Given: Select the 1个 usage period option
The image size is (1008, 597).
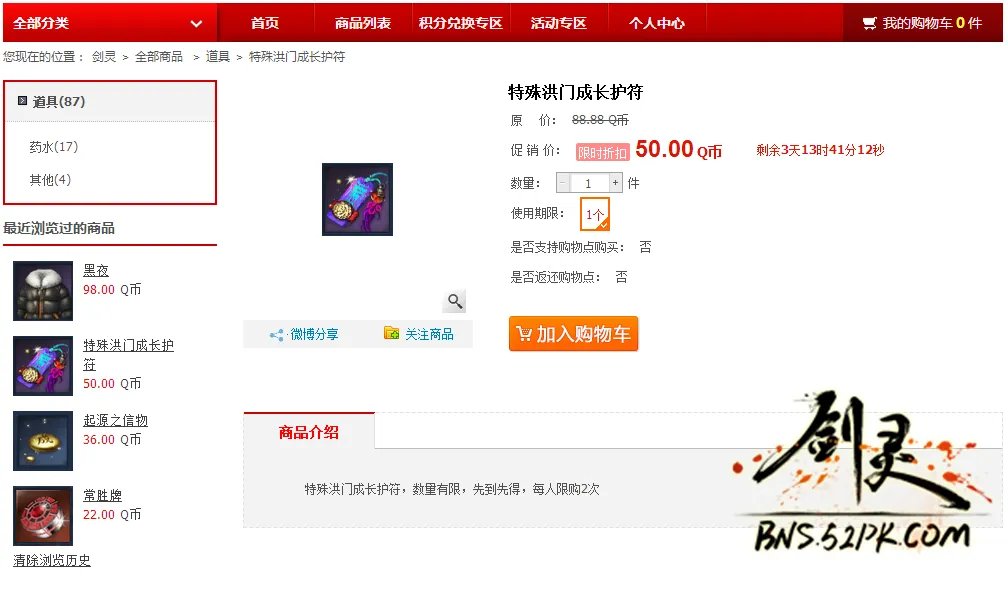Looking at the screenshot, I should 595,214.
